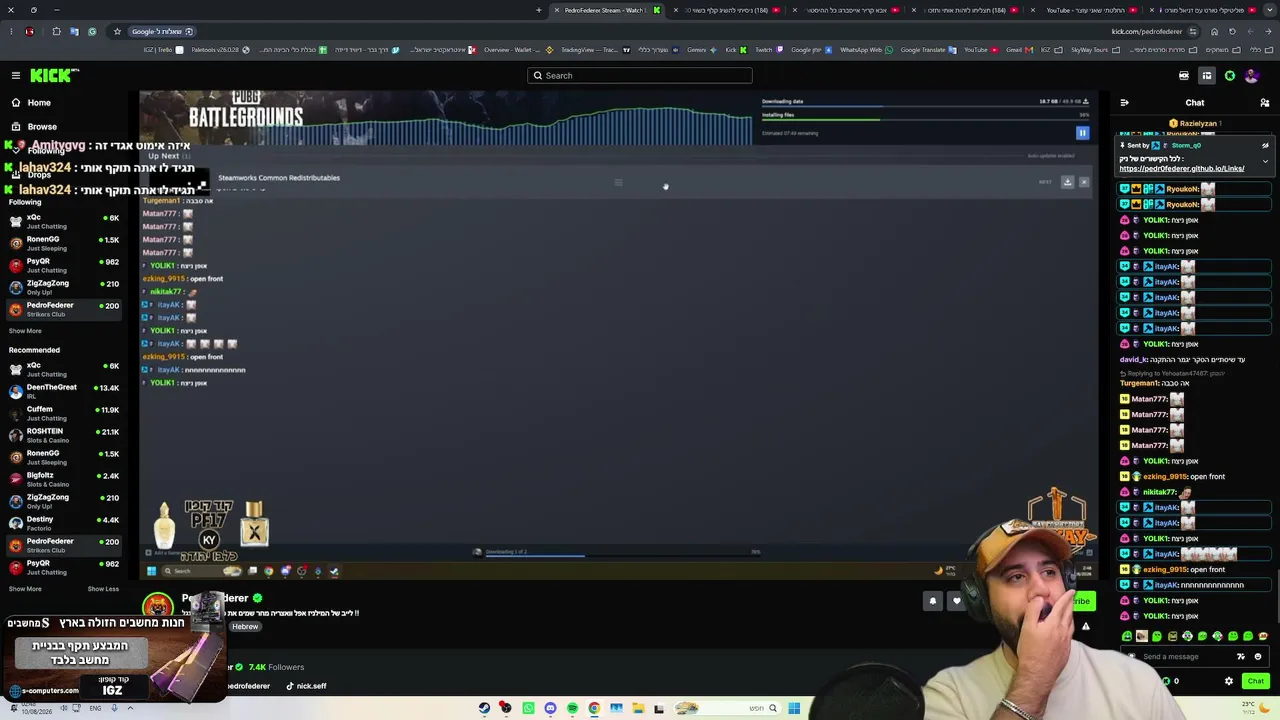Open a new browser tab
This screenshot has width=1280, height=720.
click(x=539, y=10)
